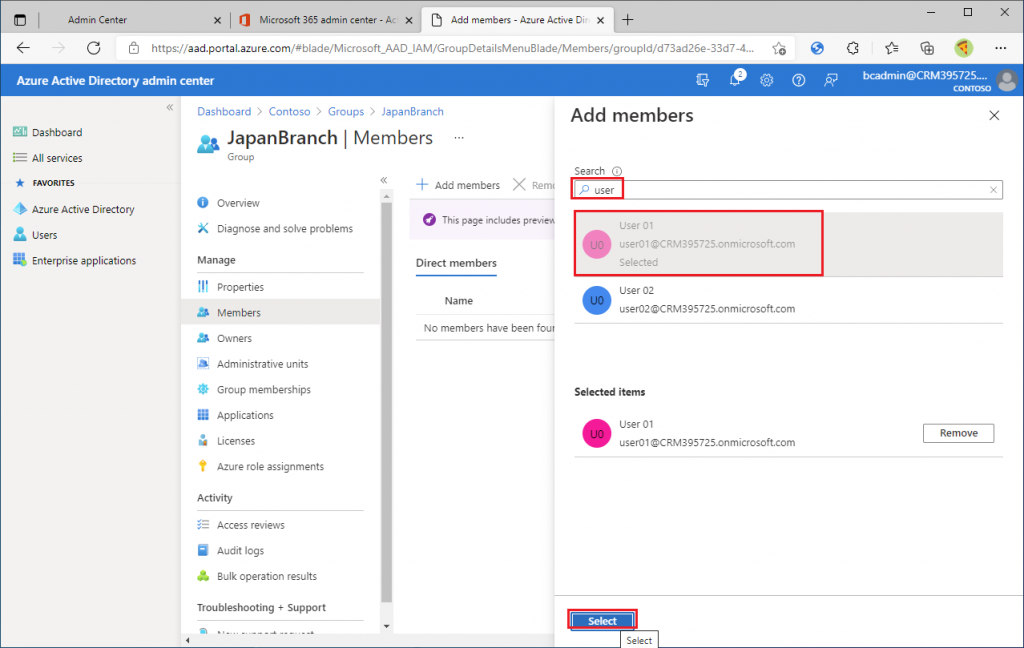Open browser favorites star-list icon

point(891,48)
